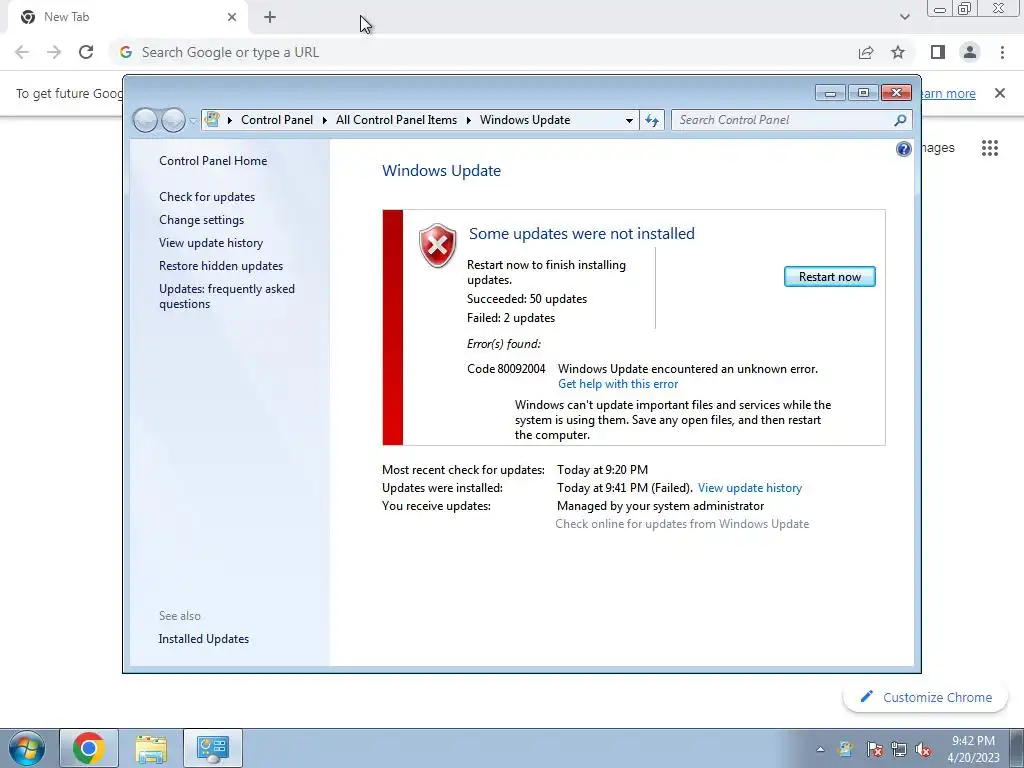The image size is (1024, 768).
Task: Expand the address bar history dropdown arrow
Action: pyautogui.click(x=629, y=120)
